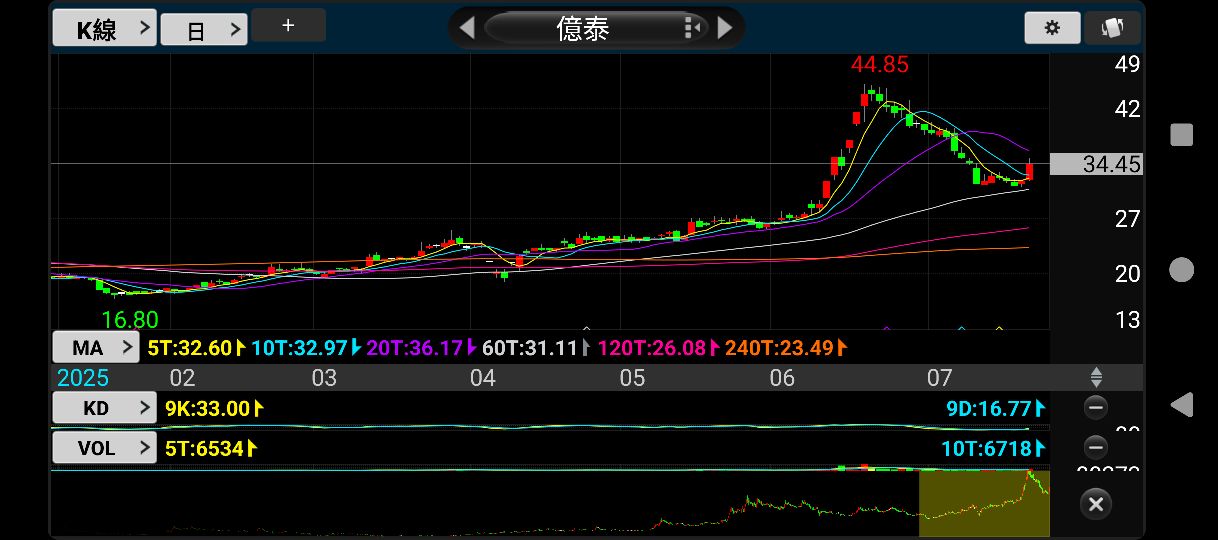Adjust panel height with up-down arrows
The height and width of the screenshot is (540, 1218).
(x=1096, y=378)
